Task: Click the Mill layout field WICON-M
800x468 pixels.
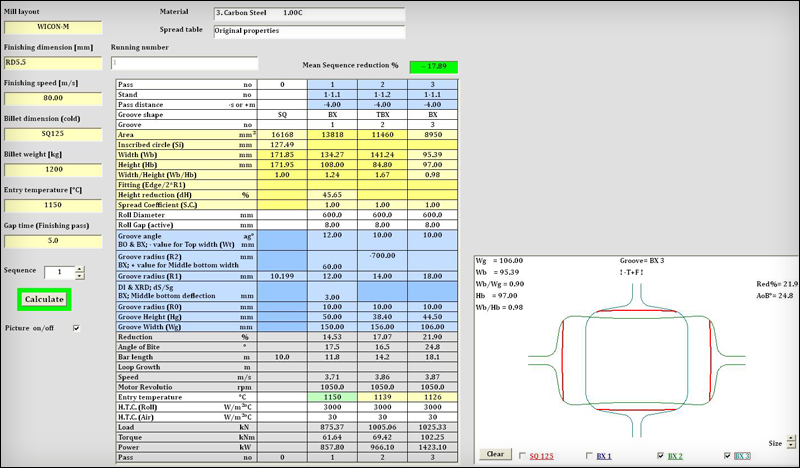Action: (x=53, y=27)
